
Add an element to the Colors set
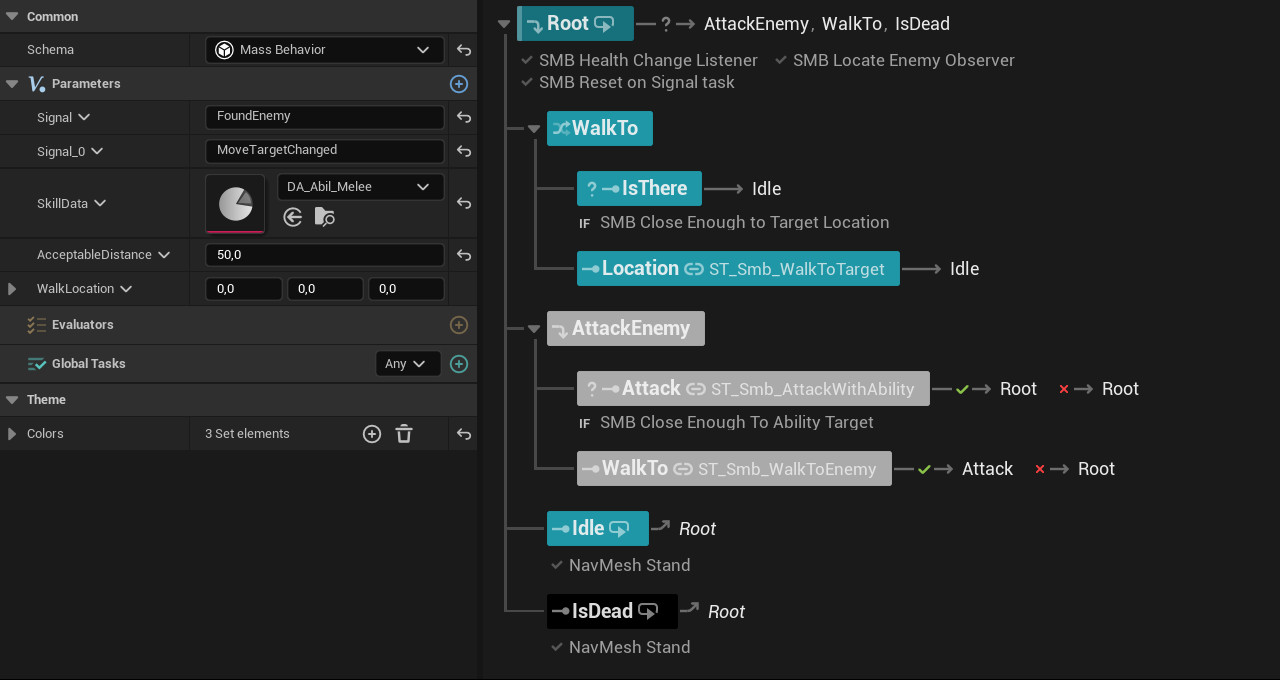pyautogui.click(x=372, y=434)
